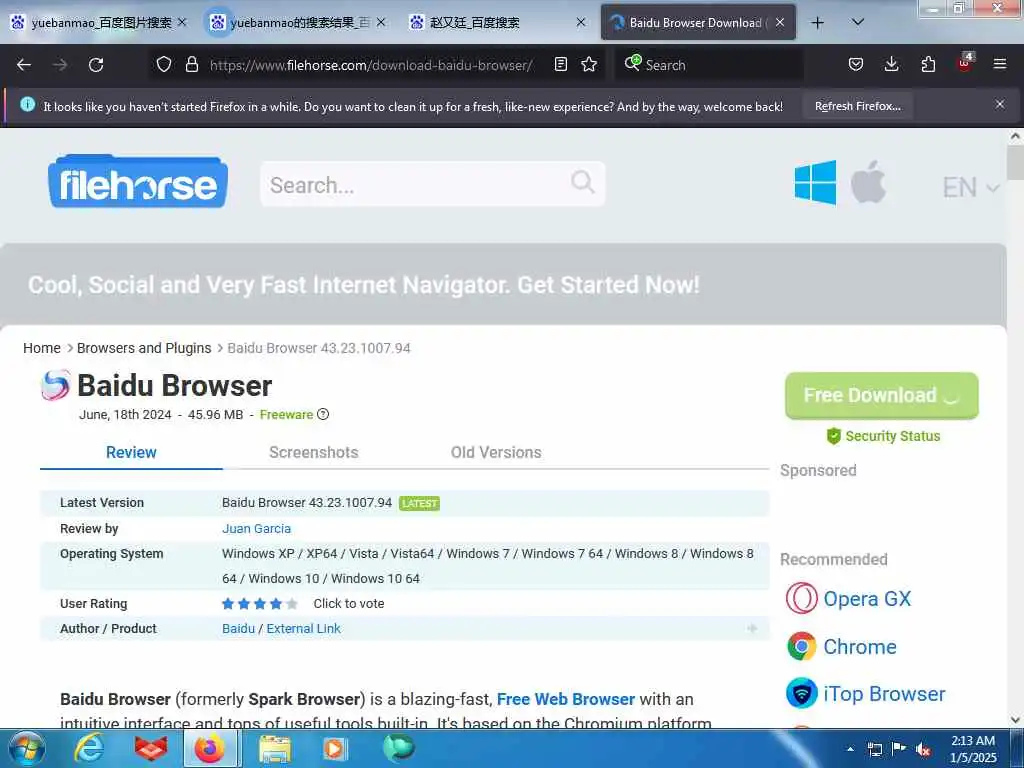Click page scrollbar down arrow

click(x=1015, y=720)
